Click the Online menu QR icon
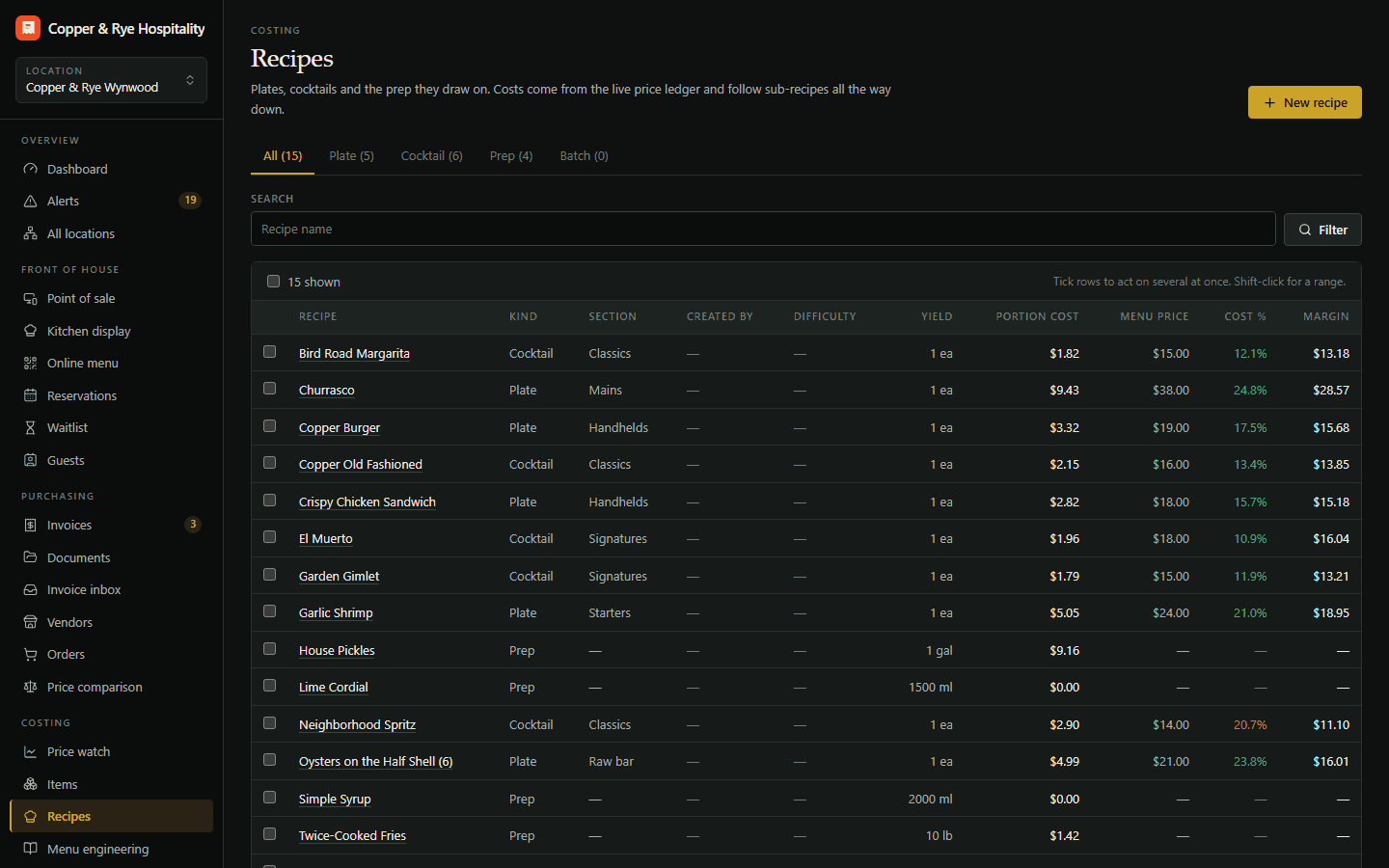The width and height of the screenshot is (1389, 868). click(30, 363)
